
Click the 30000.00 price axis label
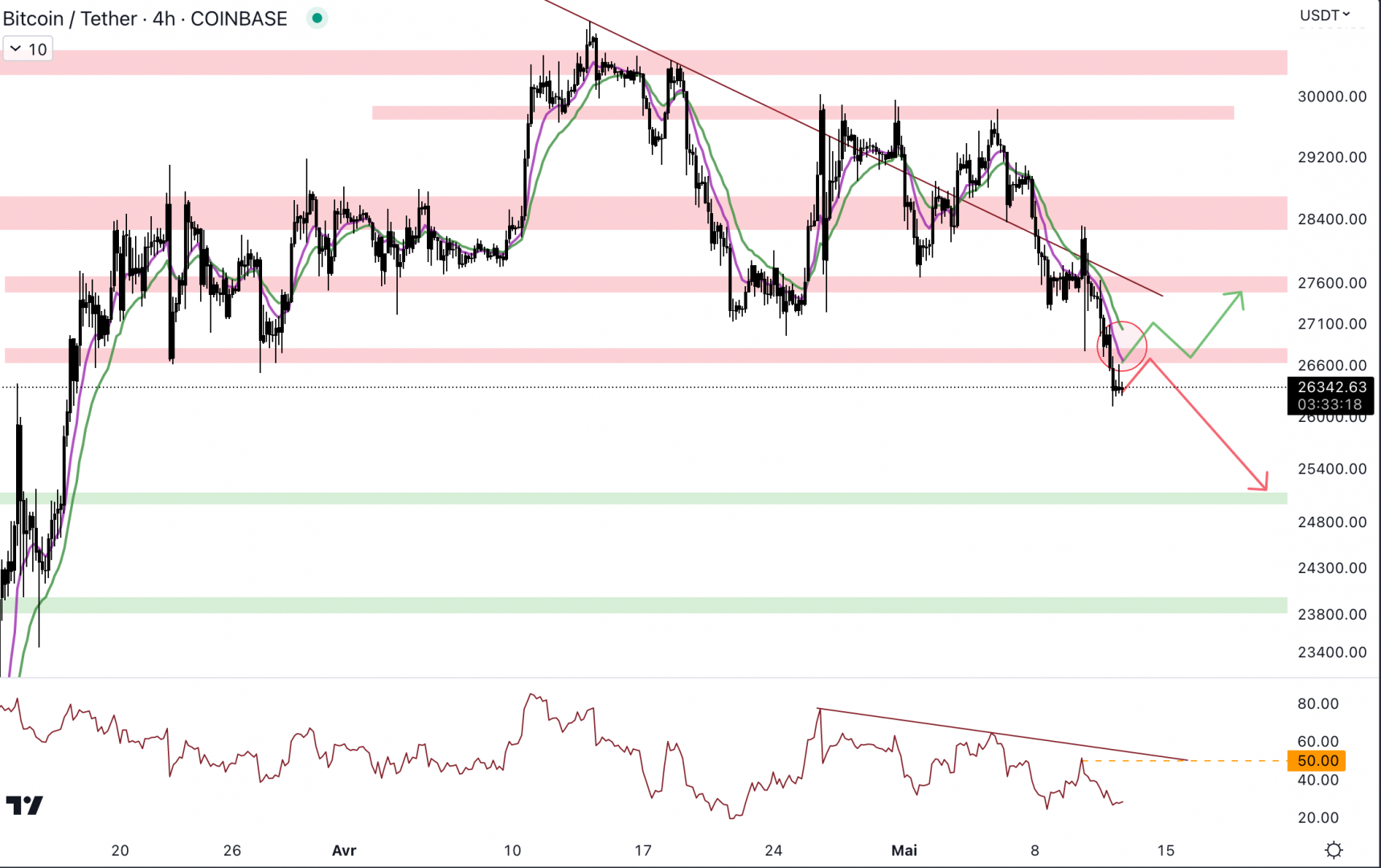tap(1332, 96)
